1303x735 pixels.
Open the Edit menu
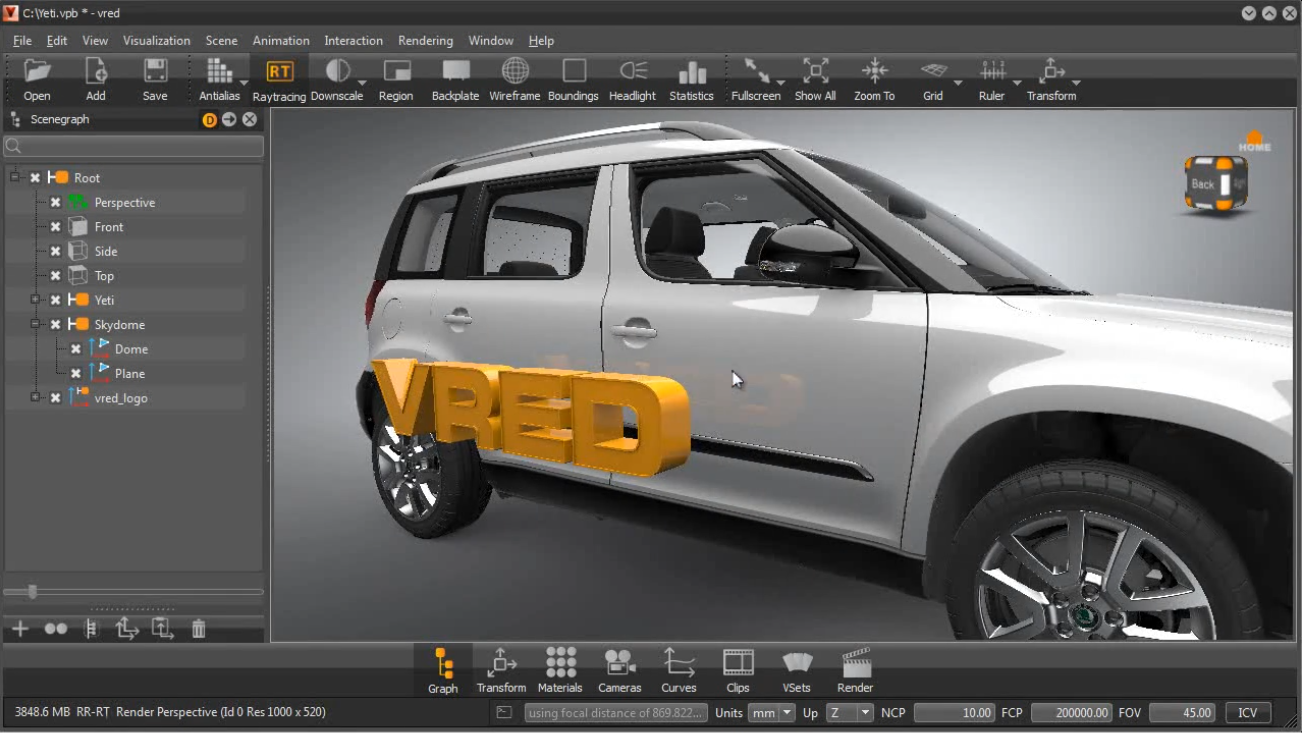(x=57, y=41)
